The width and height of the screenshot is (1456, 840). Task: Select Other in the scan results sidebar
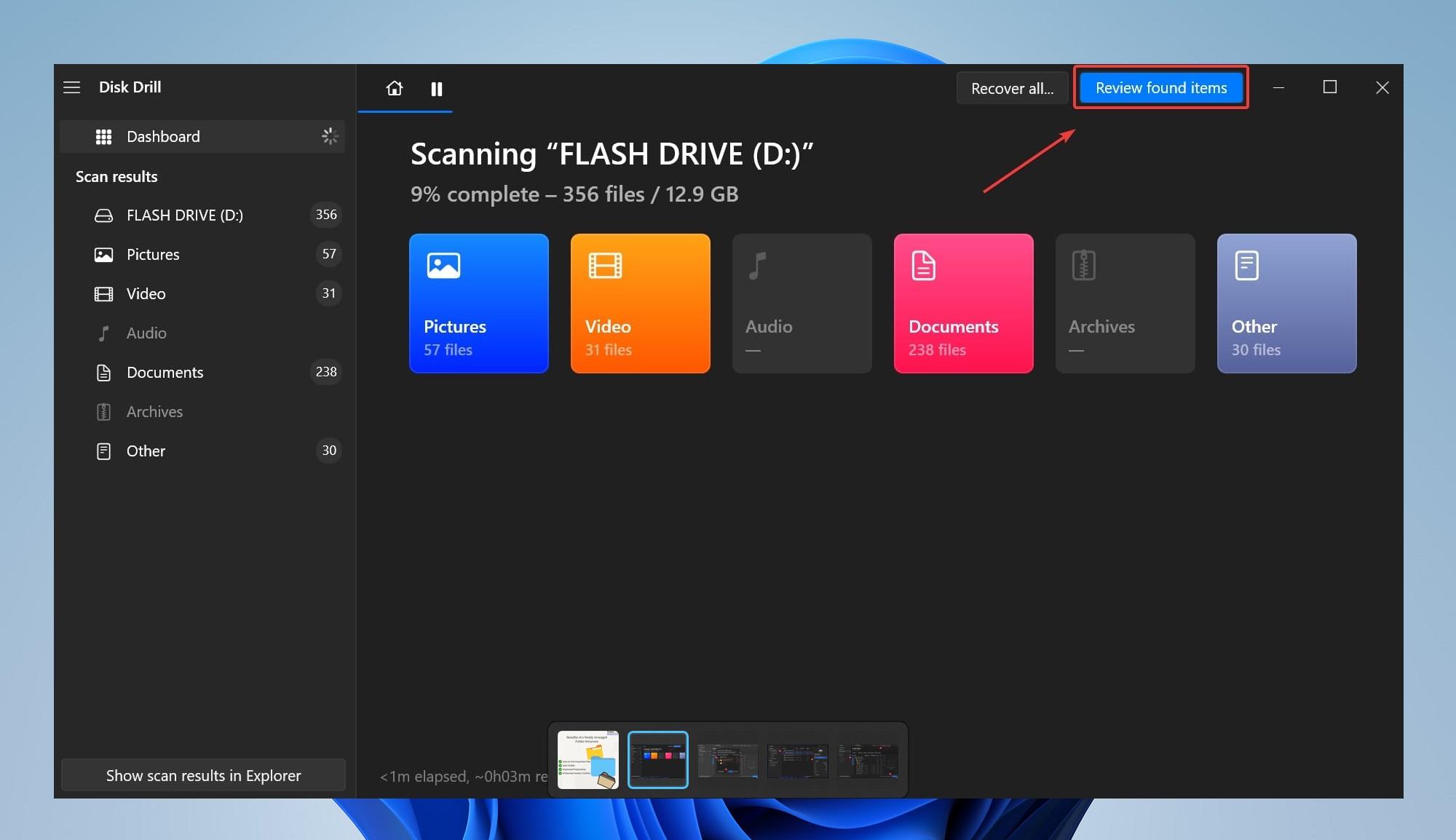click(x=144, y=450)
